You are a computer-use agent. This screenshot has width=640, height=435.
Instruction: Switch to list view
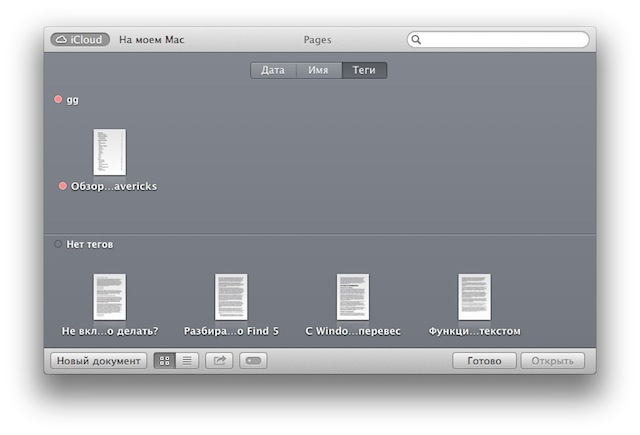(187, 361)
